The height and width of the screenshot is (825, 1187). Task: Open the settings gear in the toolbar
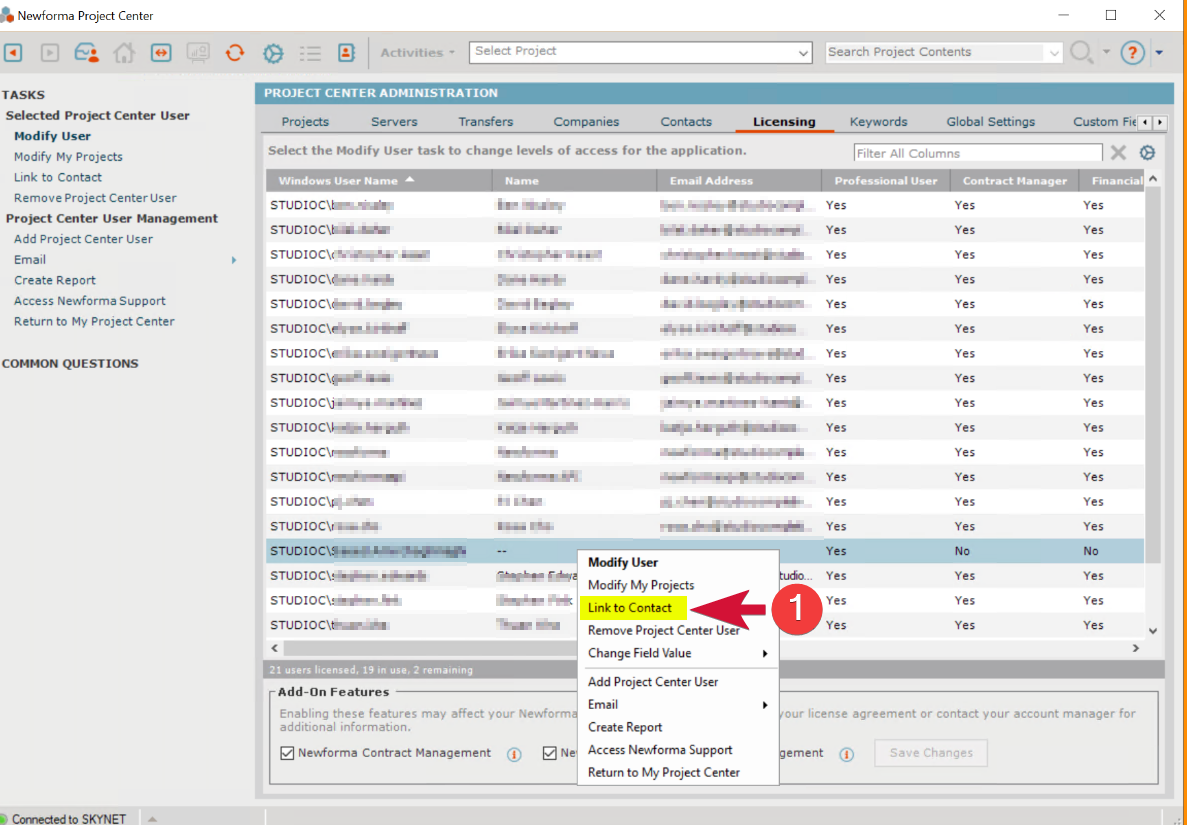coord(272,52)
